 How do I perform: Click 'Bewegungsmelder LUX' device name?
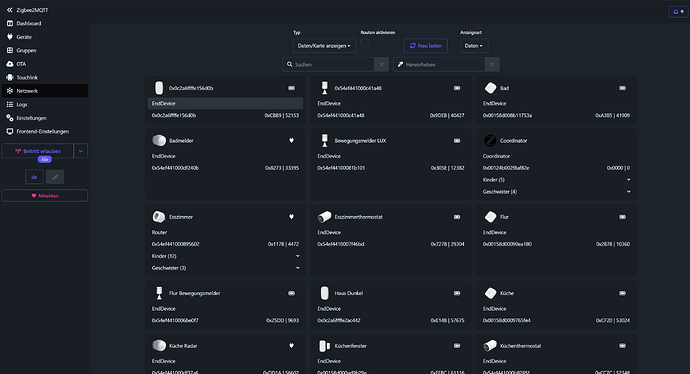[360, 141]
